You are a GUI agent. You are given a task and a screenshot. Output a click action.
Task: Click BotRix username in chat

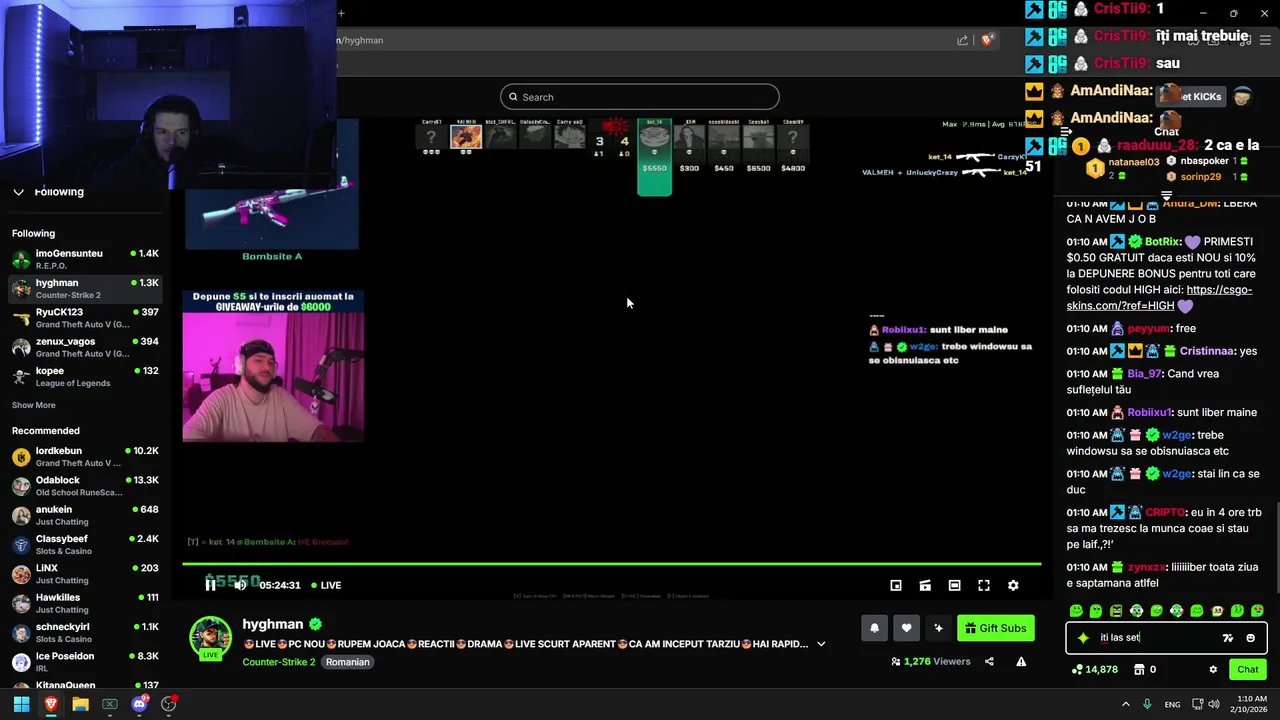point(1163,242)
